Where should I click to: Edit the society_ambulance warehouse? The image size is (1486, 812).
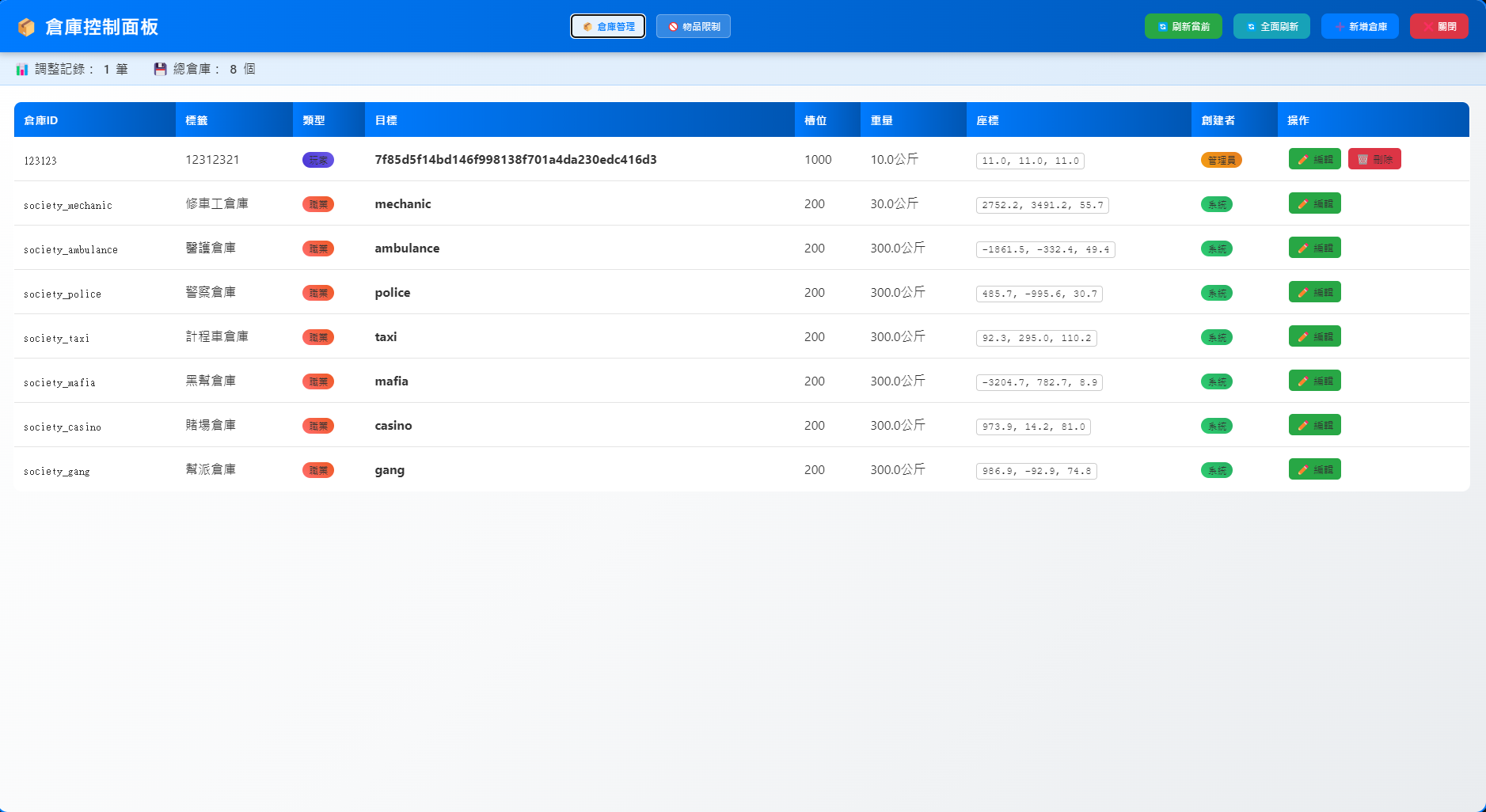tap(1314, 248)
